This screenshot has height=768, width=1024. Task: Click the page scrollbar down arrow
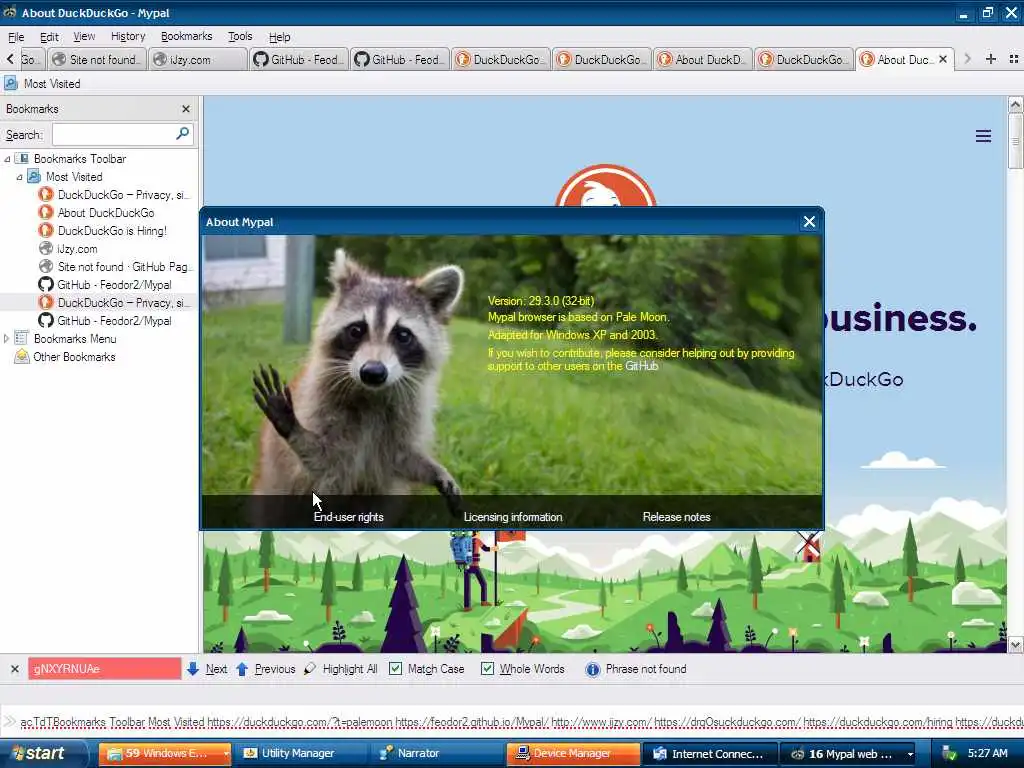[1015, 645]
